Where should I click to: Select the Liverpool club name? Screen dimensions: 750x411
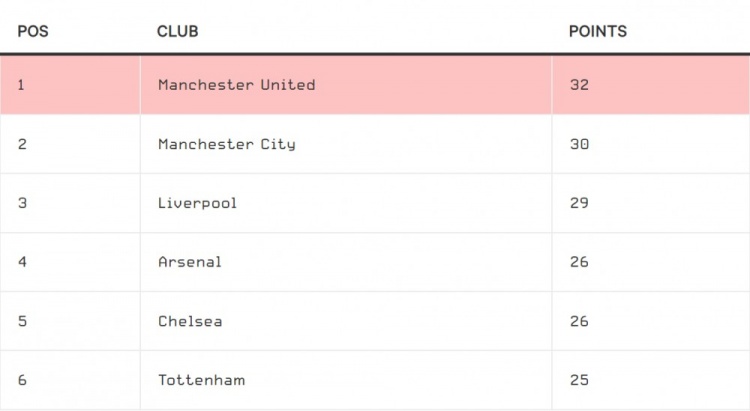click(x=197, y=203)
